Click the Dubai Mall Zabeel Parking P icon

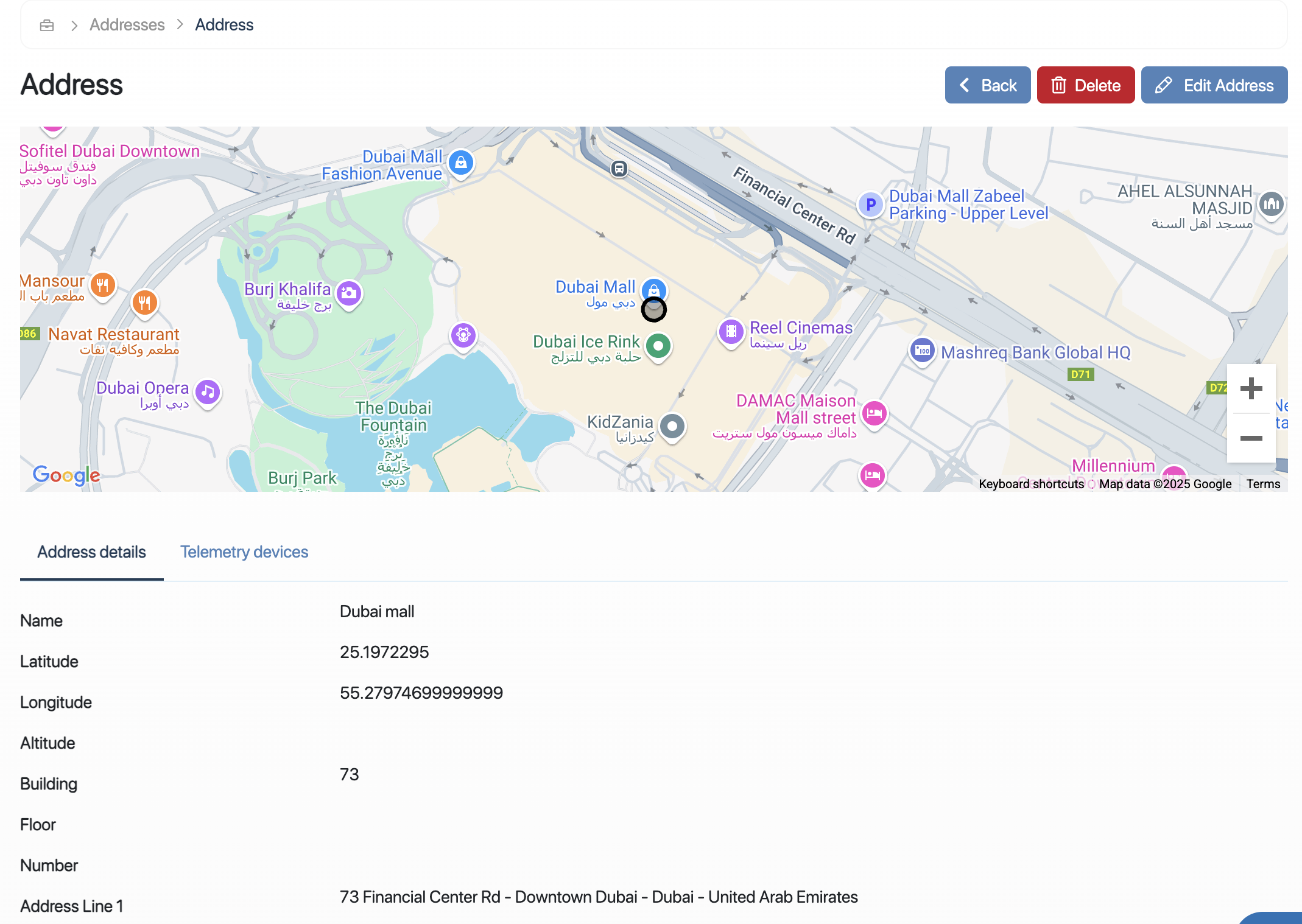click(870, 205)
